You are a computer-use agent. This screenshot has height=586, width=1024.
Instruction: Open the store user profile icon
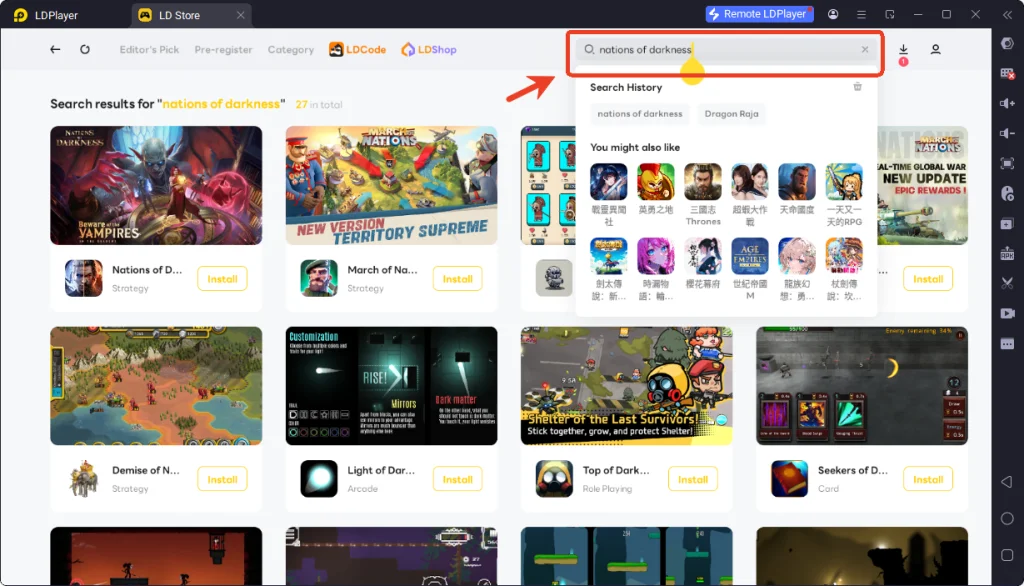935,50
